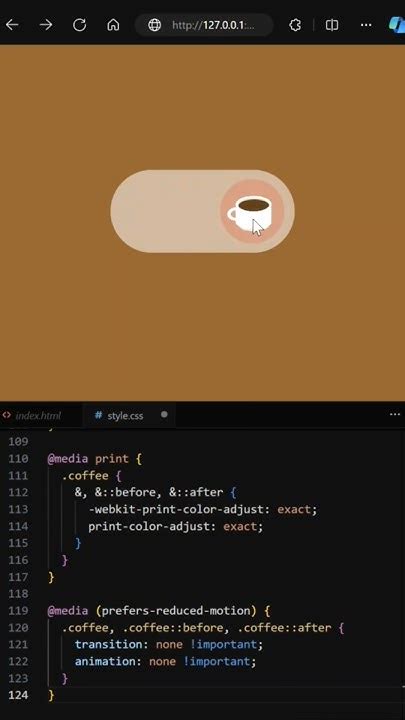The image size is (405, 720).
Task: Go back with the browser back arrow
Action: tap(12, 25)
